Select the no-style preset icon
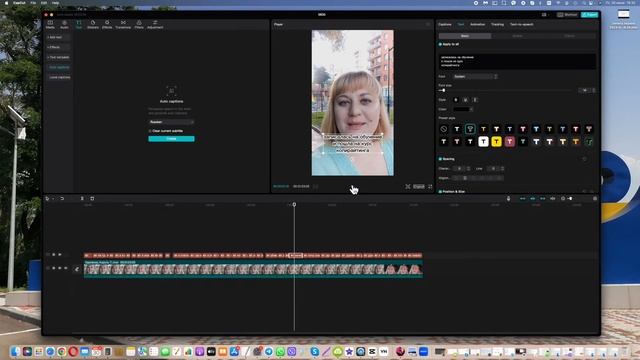The image size is (640, 360). pyautogui.click(x=444, y=129)
